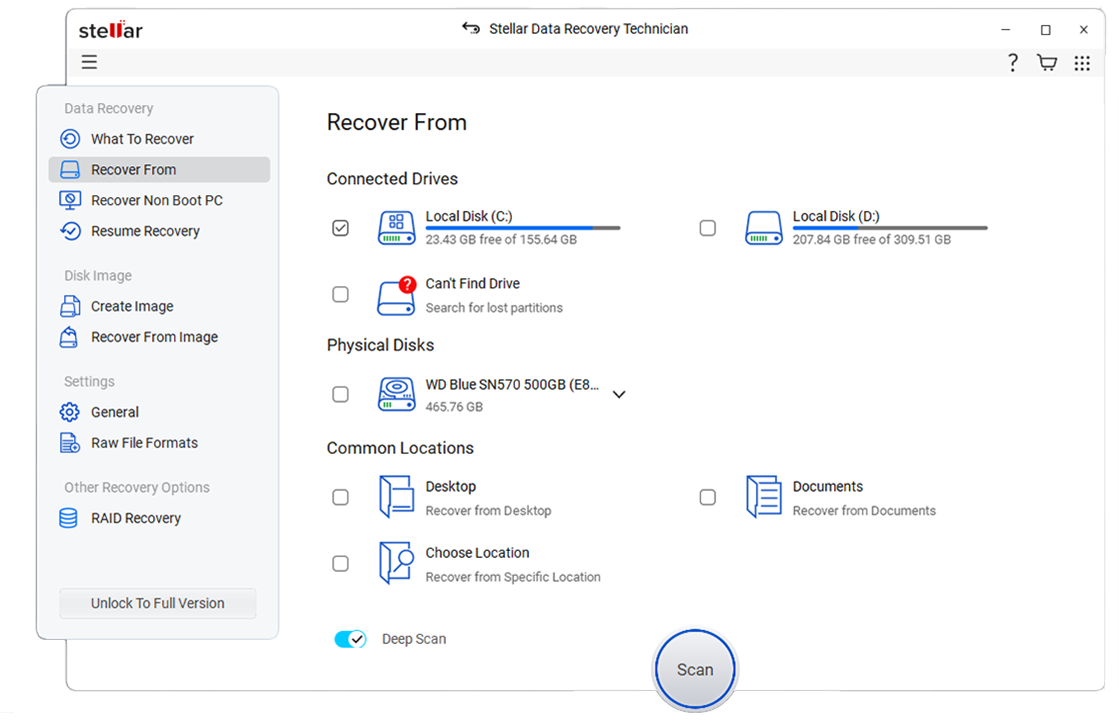Click the WD Blue SN570 hard disk icon
This screenshot has height=723, width=1118.
pyautogui.click(x=396, y=394)
